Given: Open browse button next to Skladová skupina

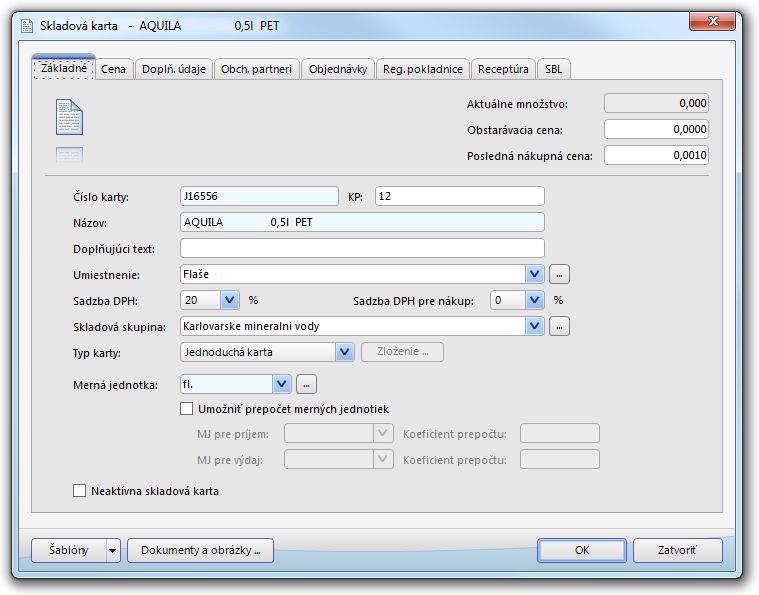Looking at the screenshot, I should point(560,325).
